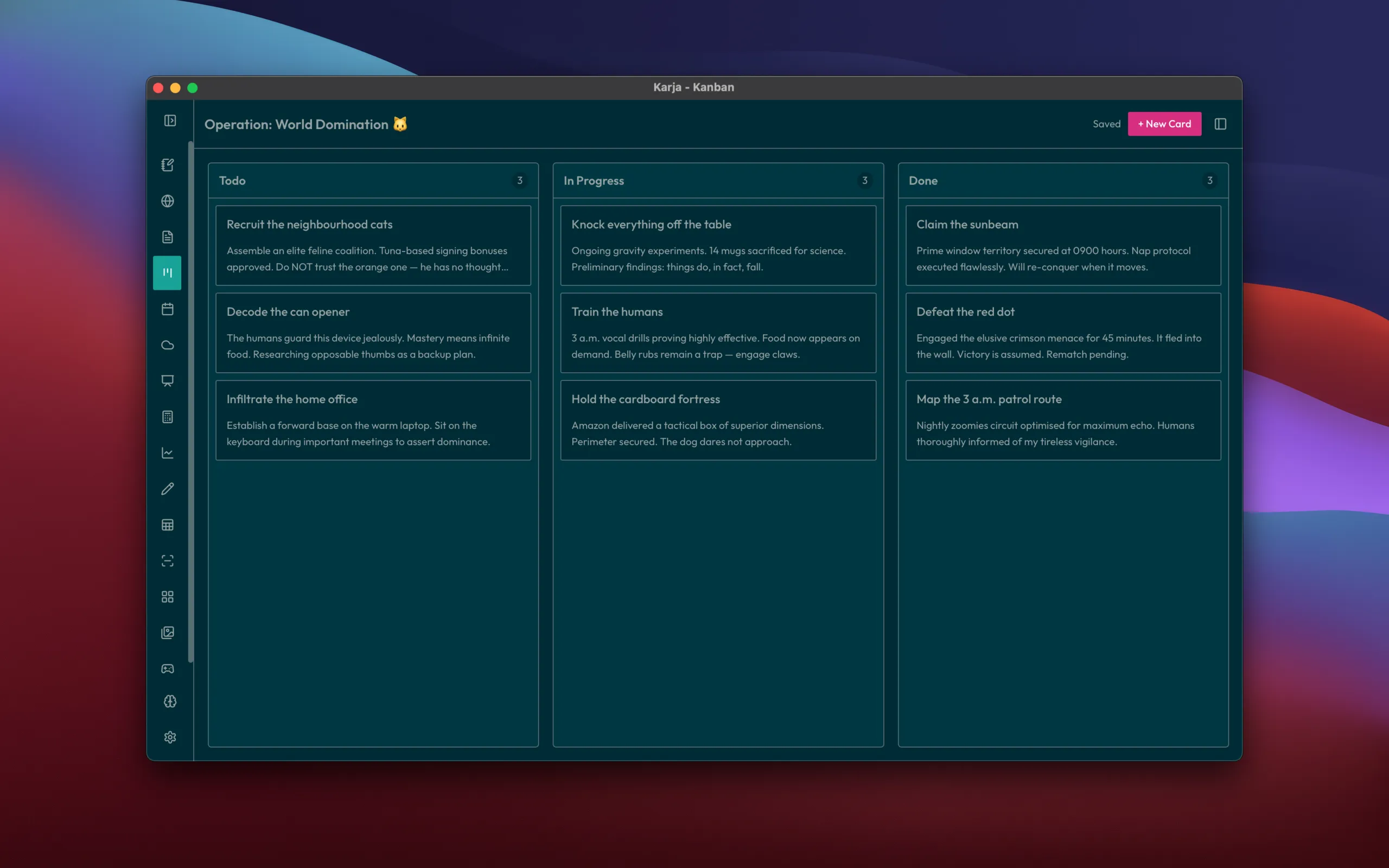Click the Saved status label

1106,124
